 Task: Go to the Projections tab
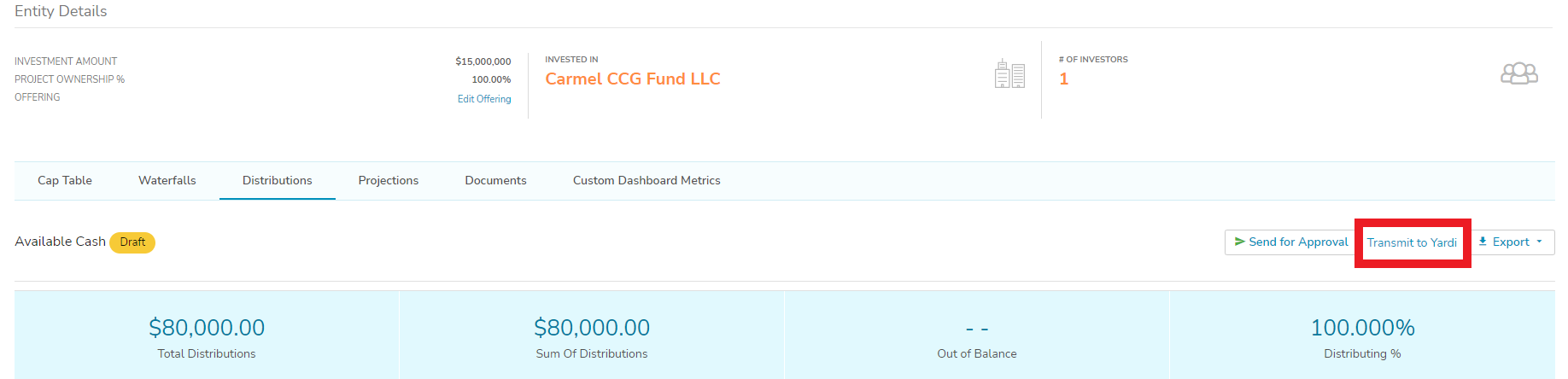pyautogui.click(x=389, y=181)
